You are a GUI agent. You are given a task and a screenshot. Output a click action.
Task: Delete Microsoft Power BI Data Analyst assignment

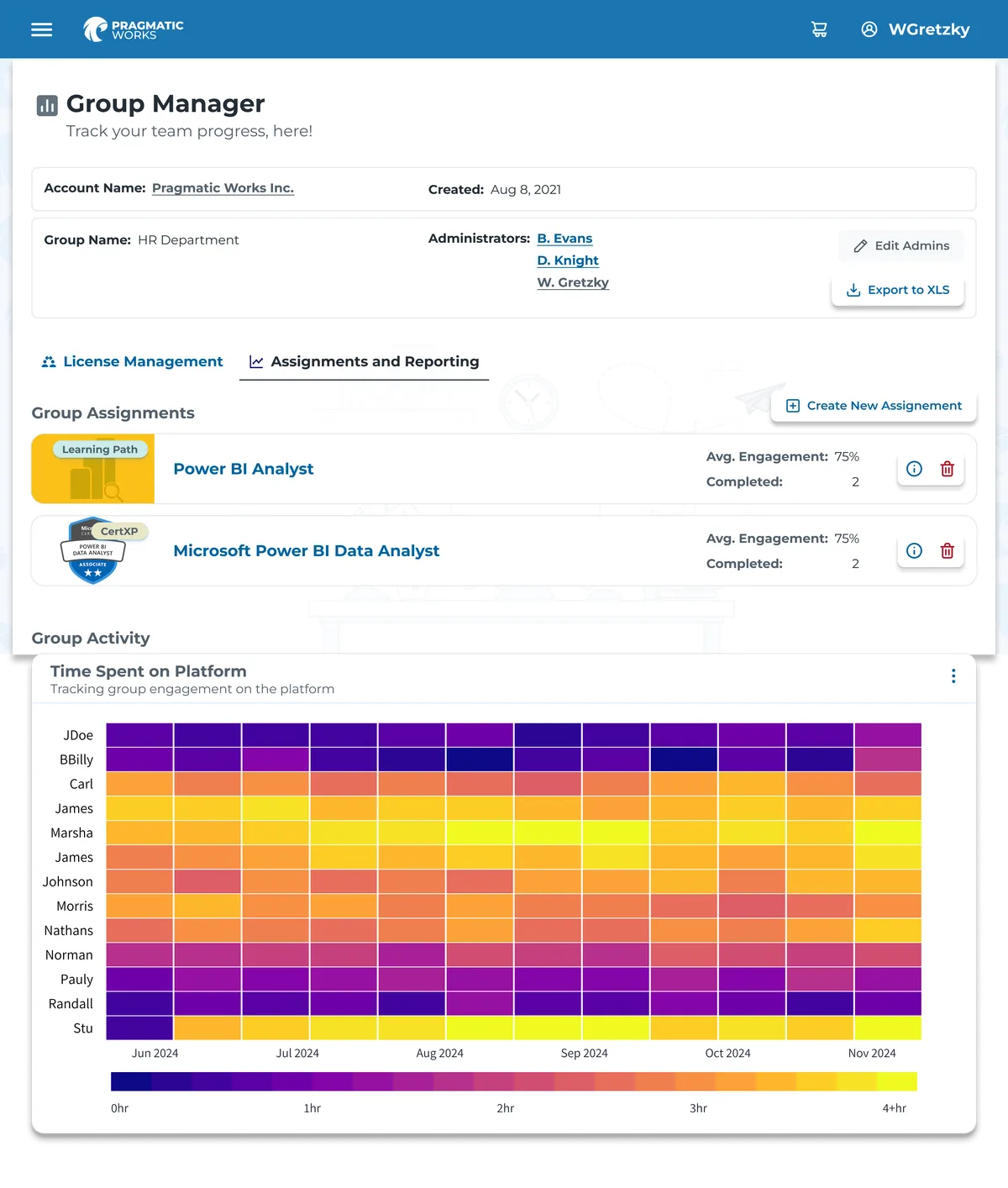(947, 551)
